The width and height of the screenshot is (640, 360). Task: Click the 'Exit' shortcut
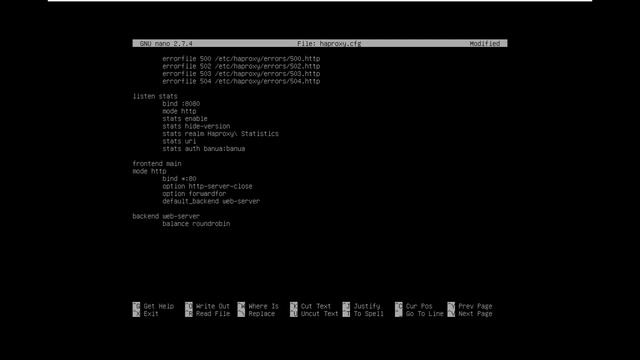pos(146,313)
